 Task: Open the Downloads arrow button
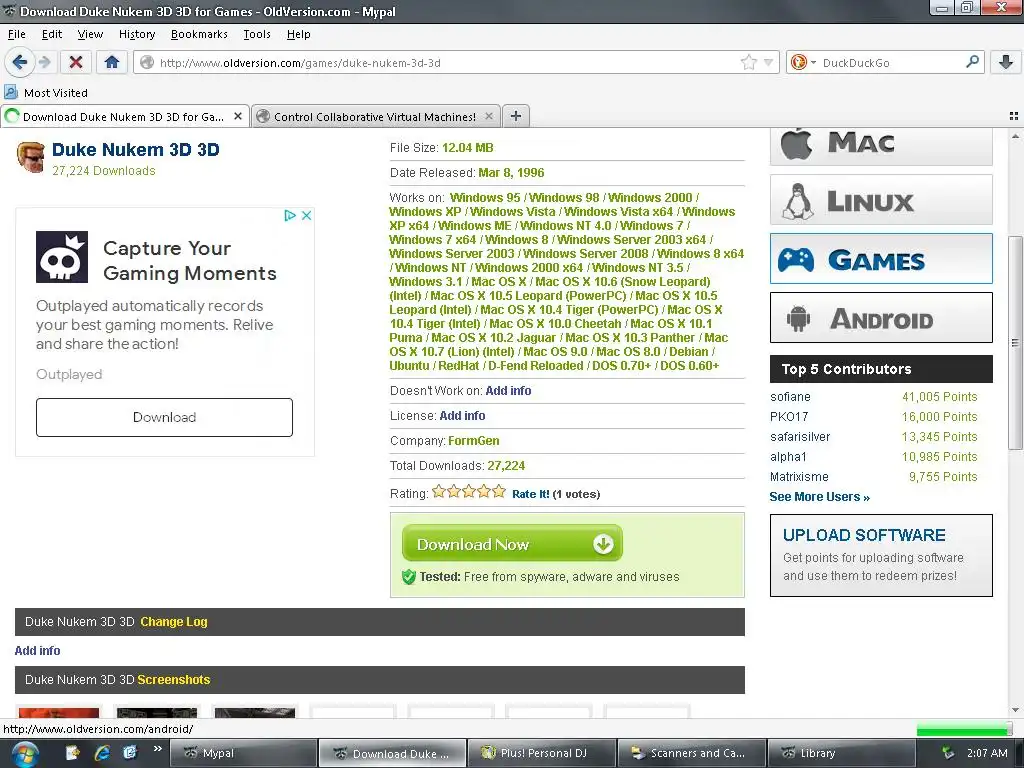[x=1006, y=63]
